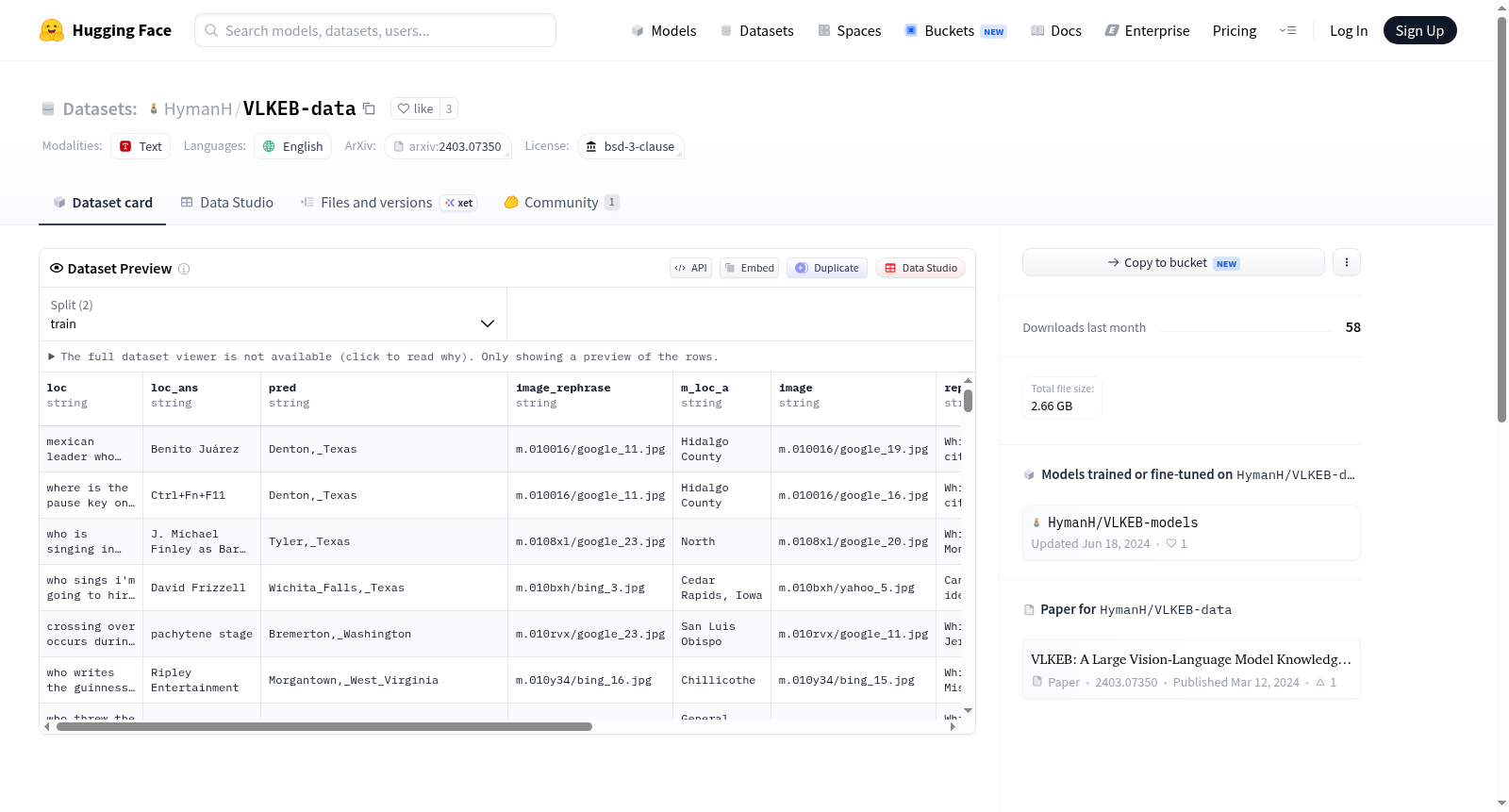Click the search magnifier icon
1509x812 pixels.
tap(211, 30)
